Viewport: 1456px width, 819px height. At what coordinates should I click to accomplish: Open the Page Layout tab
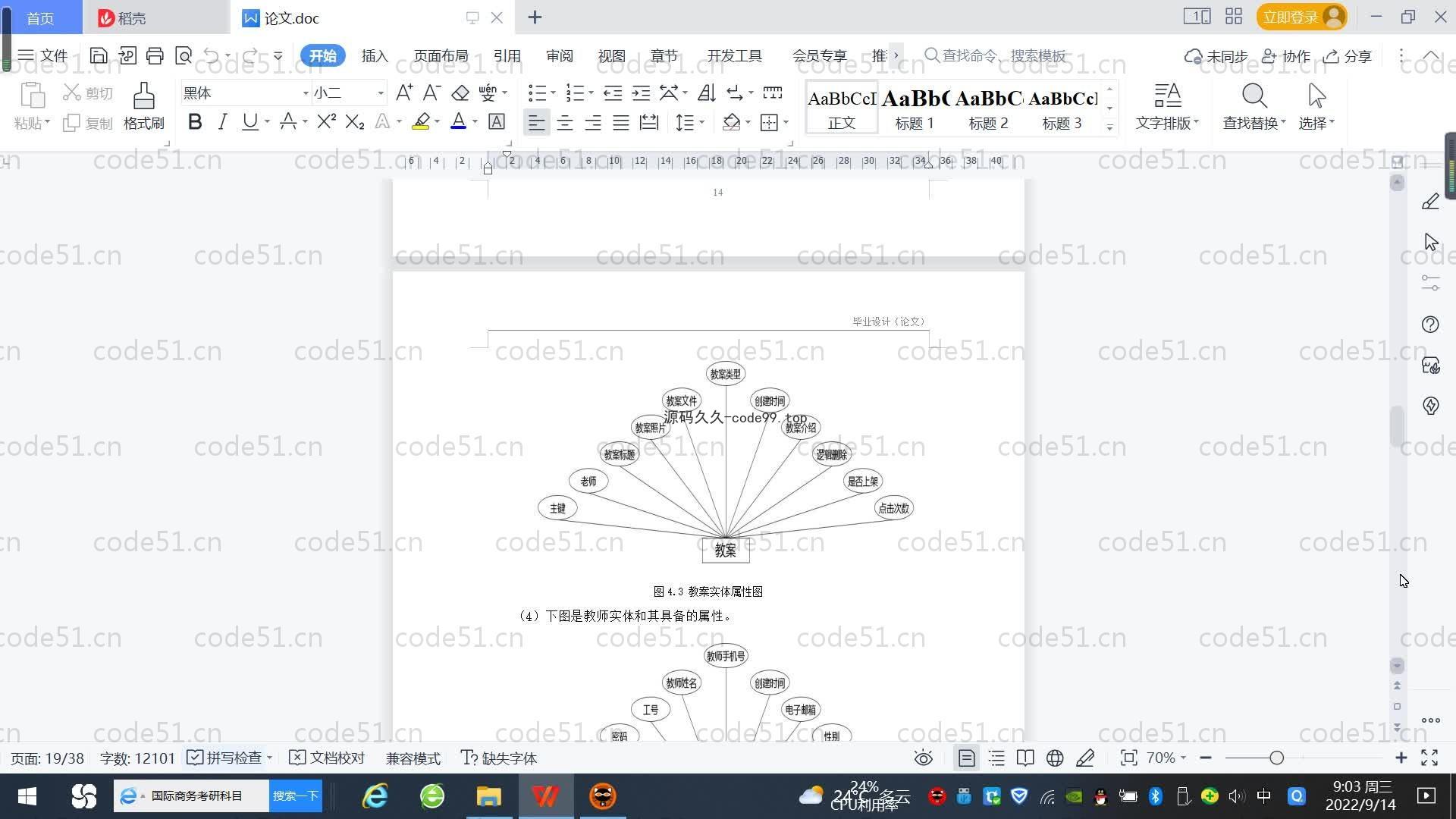tap(441, 55)
